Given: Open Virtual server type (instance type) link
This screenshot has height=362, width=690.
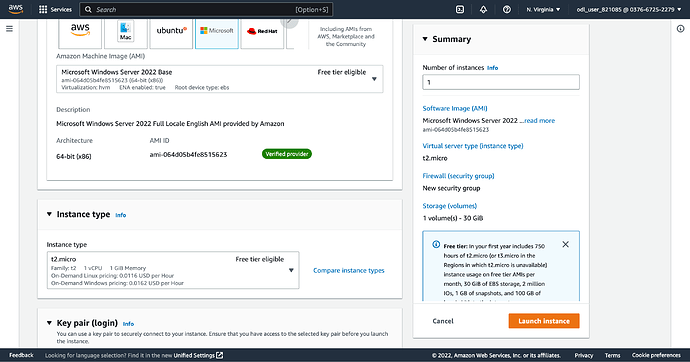Looking at the screenshot, I should 473,146.
